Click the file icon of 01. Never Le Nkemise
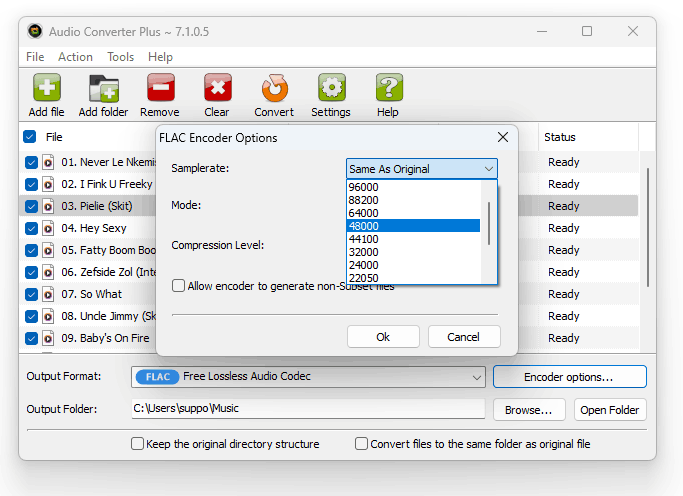The height and width of the screenshot is (496, 683). click(x=48, y=162)
